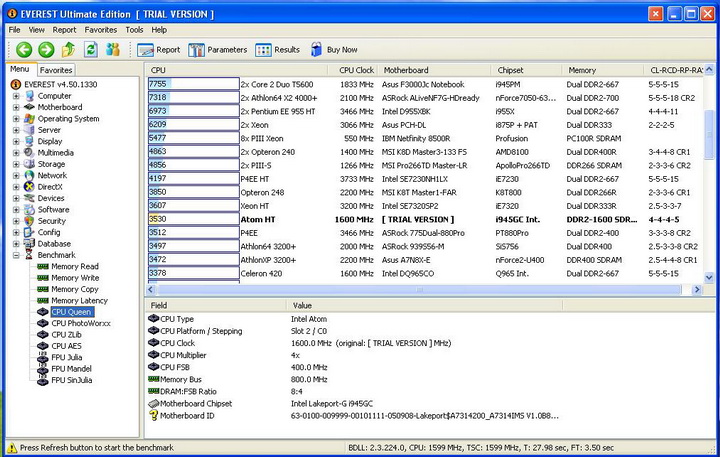Open the Tools menu
720x457 pixels.
click(x=135, y=30)
